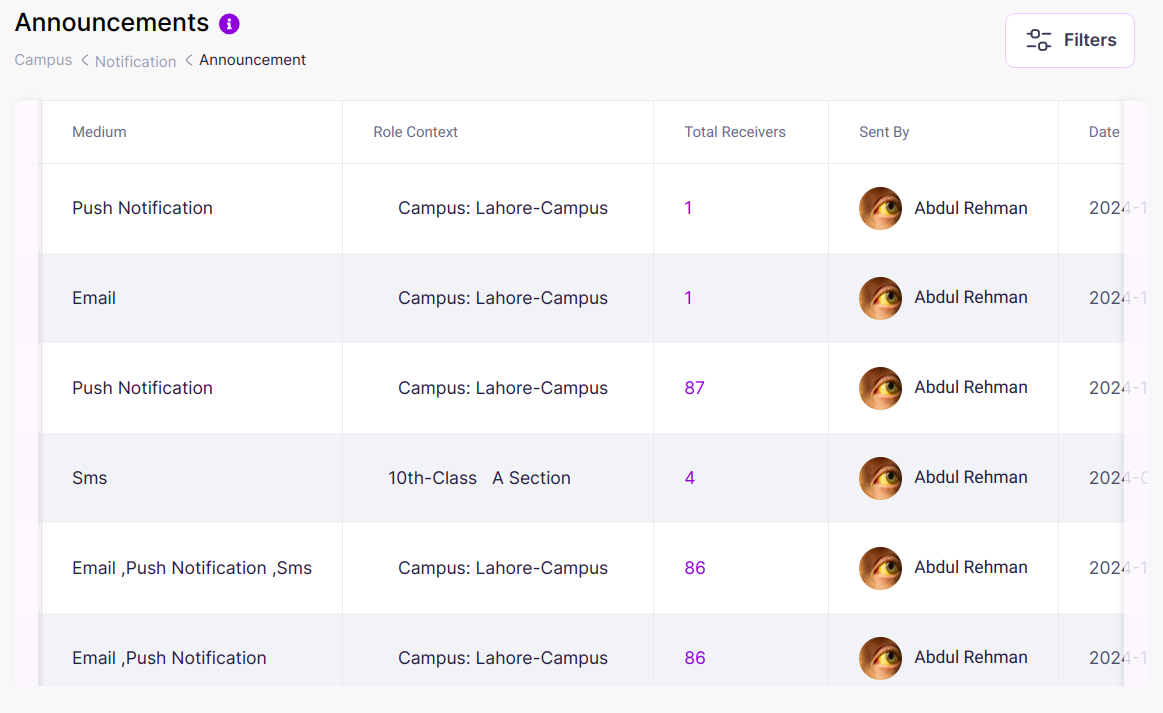1163x713 pixels.
Task: Click the avatar in the Email ,Push Notification ,Sms row
Action: 880,567
